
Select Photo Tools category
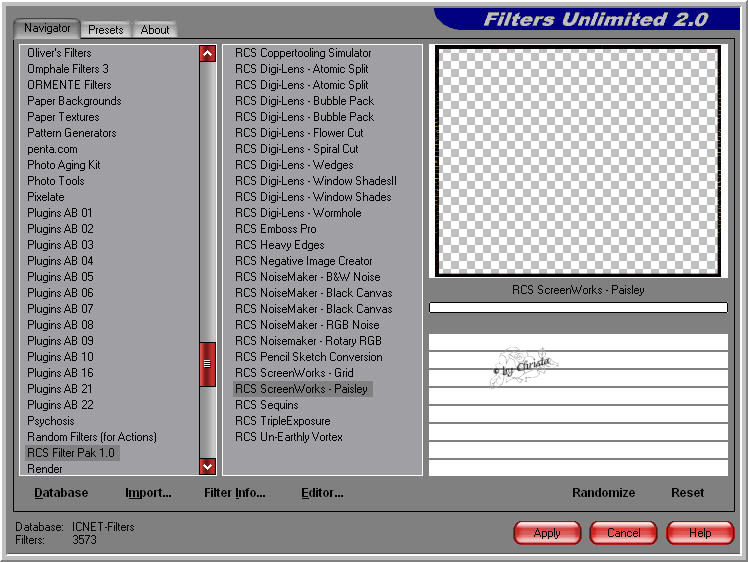pyautogui.click(x=55, y=181)
